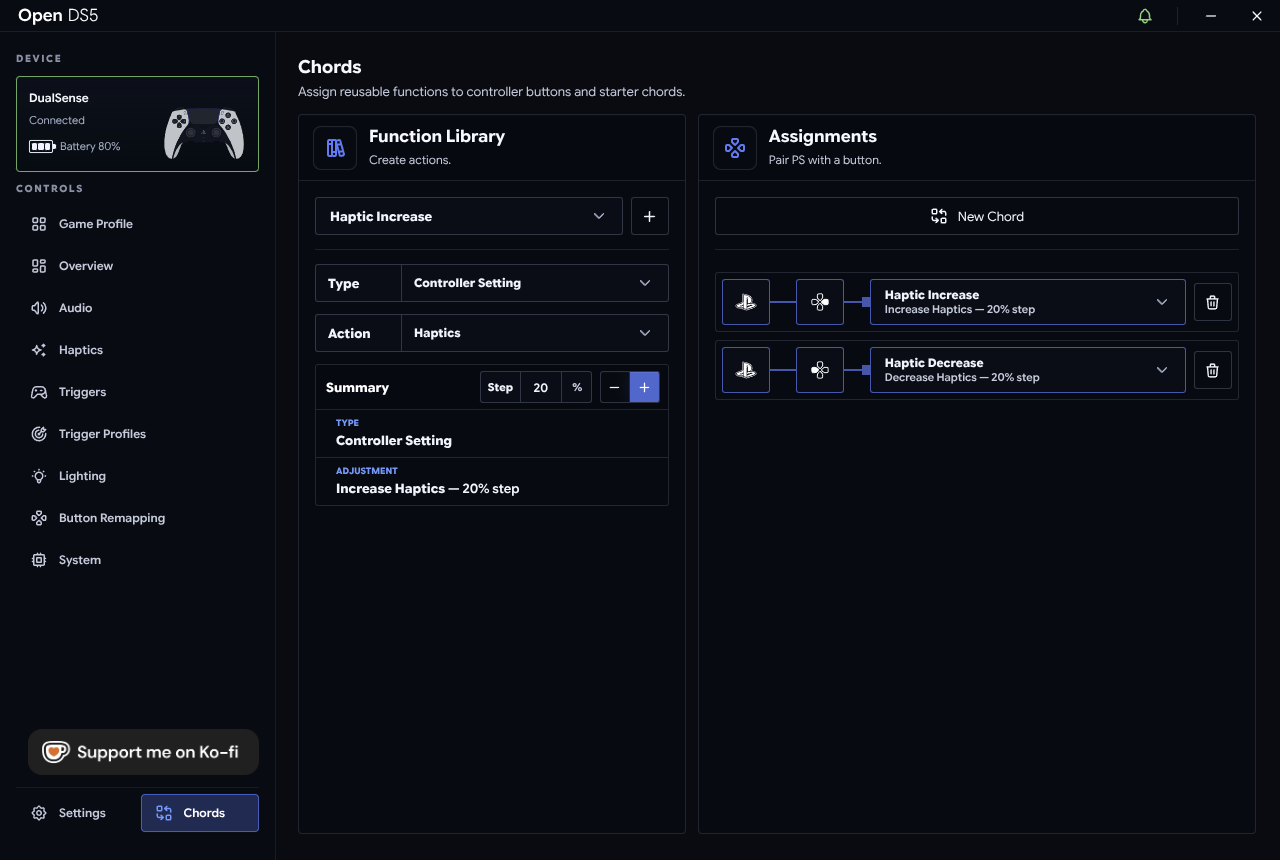Open Haptic Decrease assignment function dropdown
1280x860 pixels.
(1028, 370)
